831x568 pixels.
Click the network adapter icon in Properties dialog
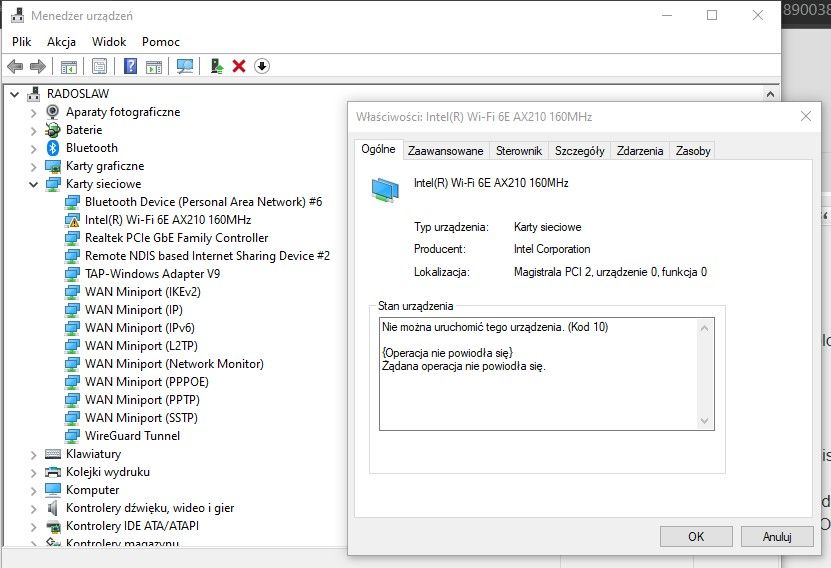pos(385,190)
